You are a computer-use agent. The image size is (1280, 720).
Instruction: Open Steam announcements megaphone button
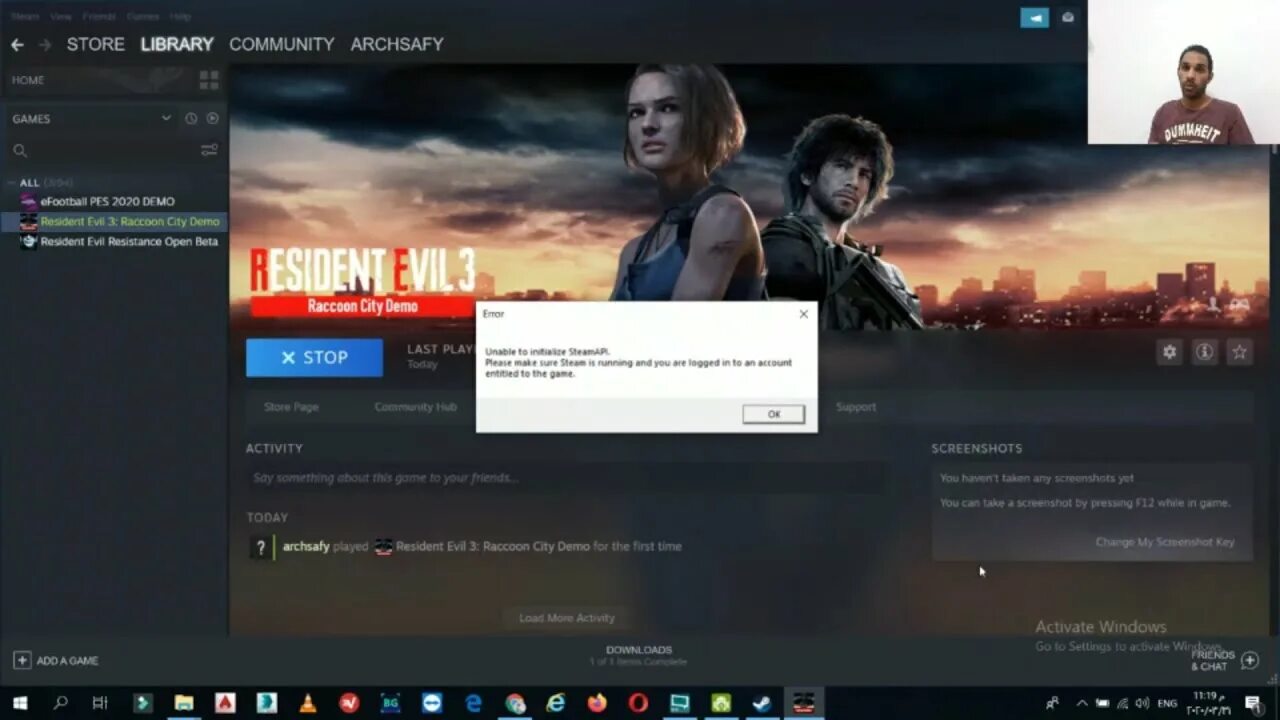point(1034,17)
